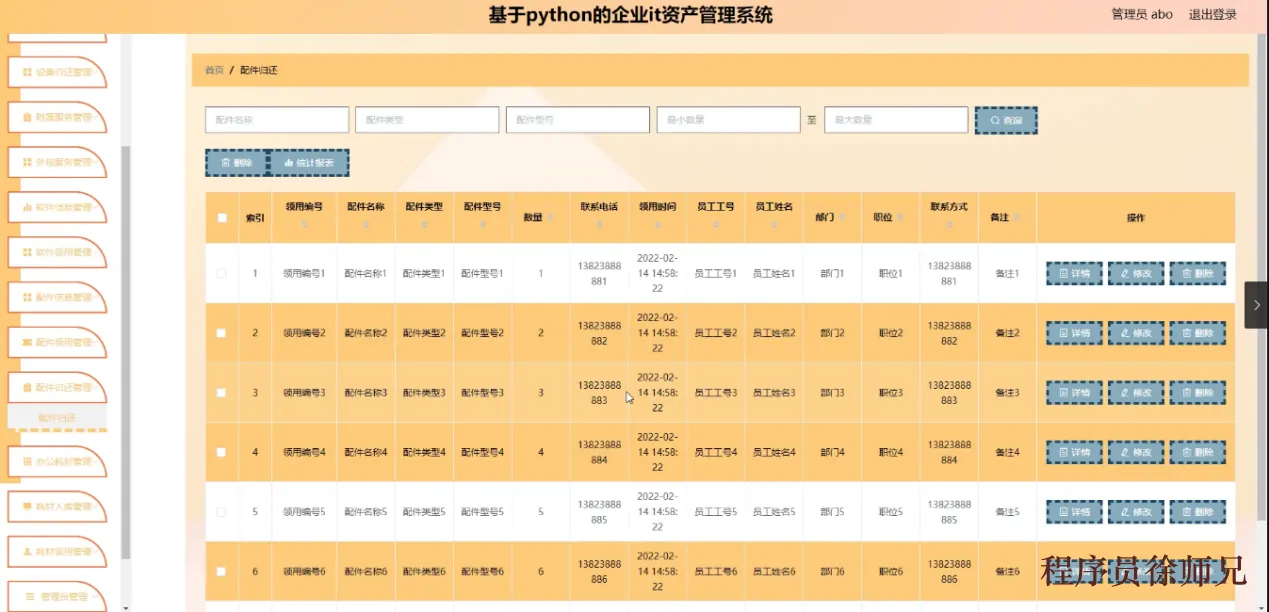View 详情 for row 领用编号1
The image size is (1269, 612).
[x=1074, y=273]
